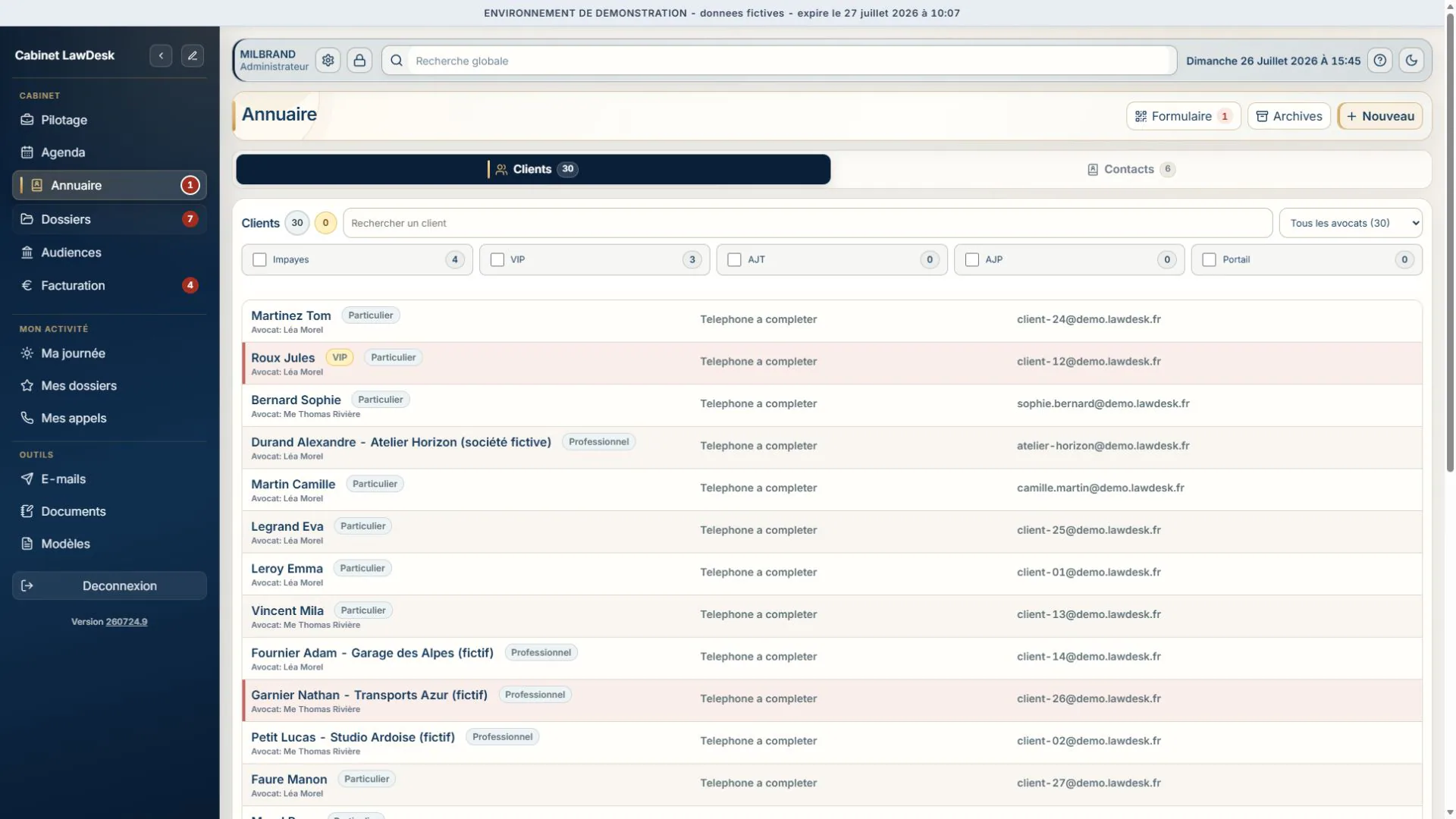The height and width of the screenshot is (819, 1456).
Task: Tick the VIP filter checkbox
Action: tap(497, 259)
